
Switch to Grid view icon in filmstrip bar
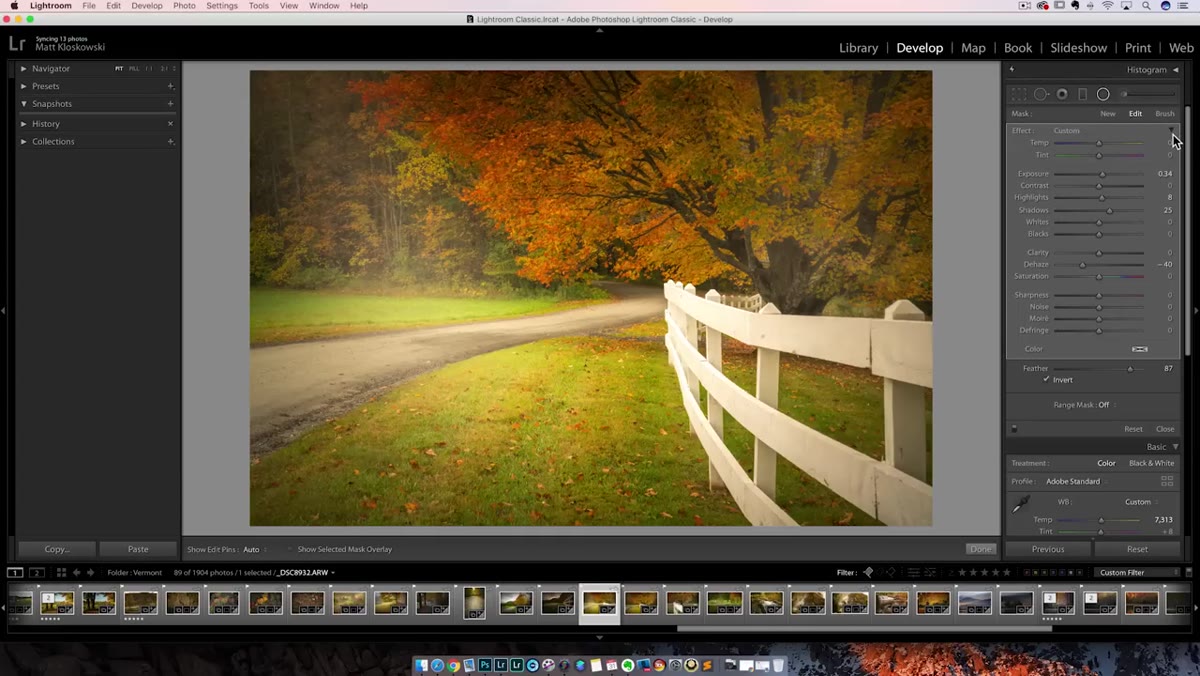pos(61,573)
